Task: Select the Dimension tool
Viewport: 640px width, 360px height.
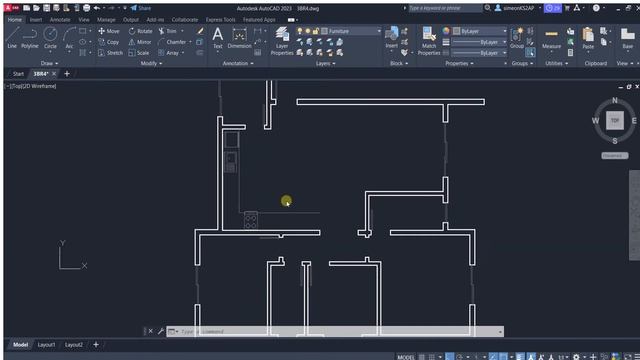Action: [x=239, y=38]
